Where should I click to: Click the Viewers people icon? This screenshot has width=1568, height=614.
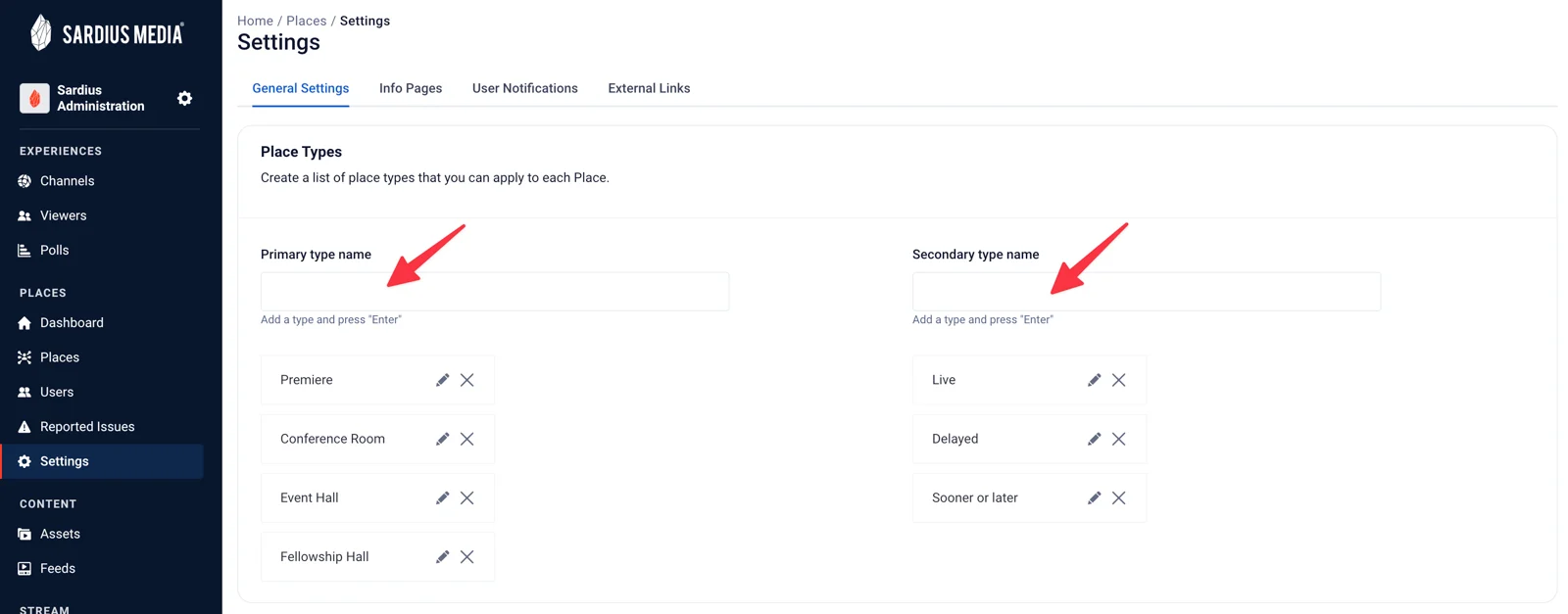[x=24, y=215]
